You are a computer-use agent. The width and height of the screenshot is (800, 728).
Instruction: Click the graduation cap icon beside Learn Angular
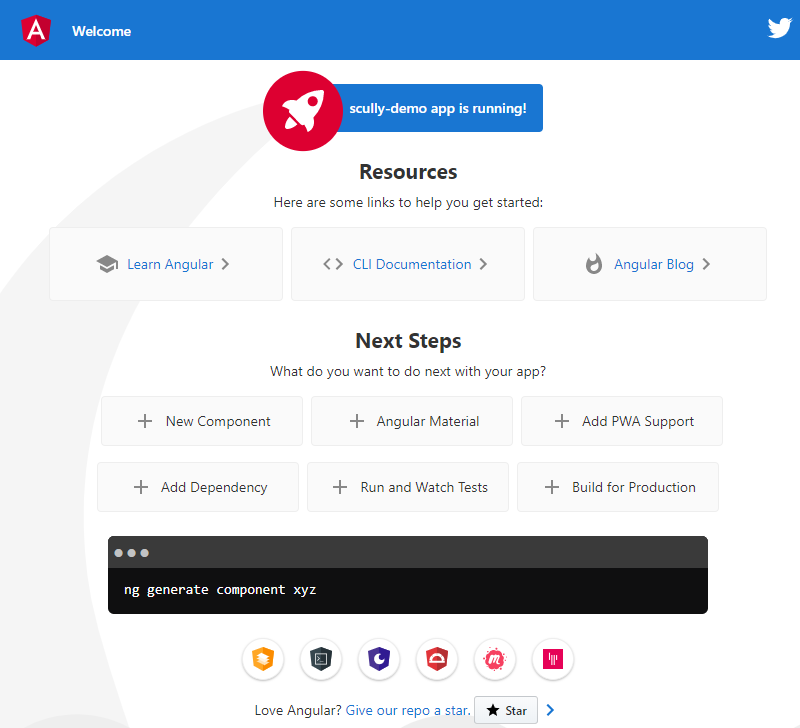107,264
